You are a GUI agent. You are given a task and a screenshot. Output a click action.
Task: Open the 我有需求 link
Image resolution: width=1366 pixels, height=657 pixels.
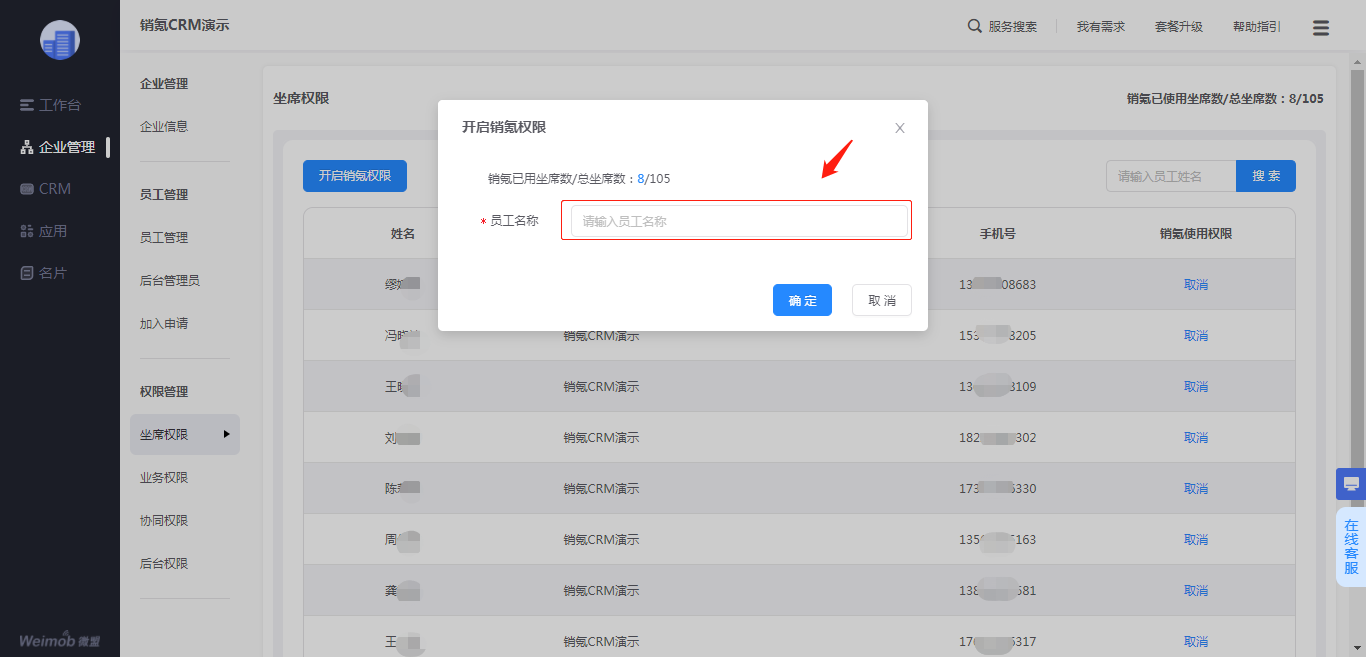1101,27
